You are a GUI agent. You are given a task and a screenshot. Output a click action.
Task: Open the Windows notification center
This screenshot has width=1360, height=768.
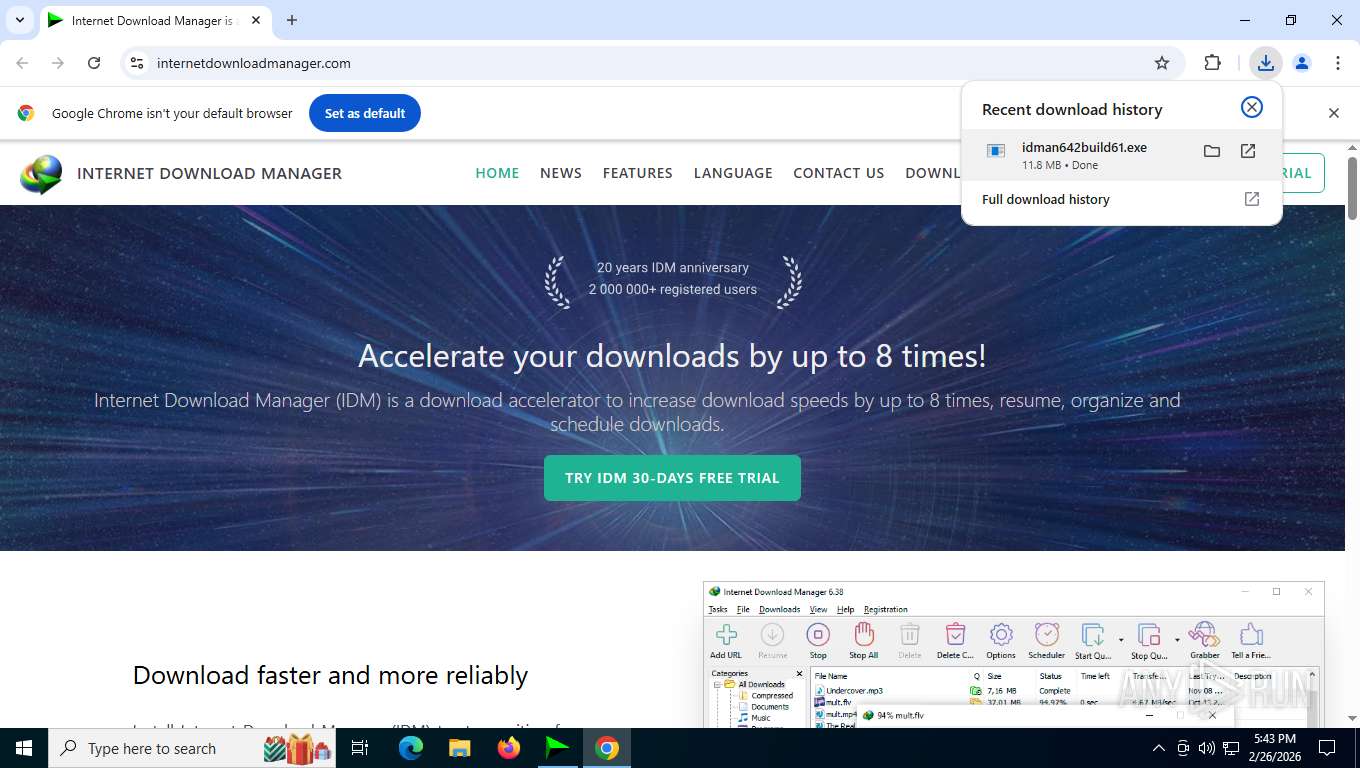tap(1327, 748)
